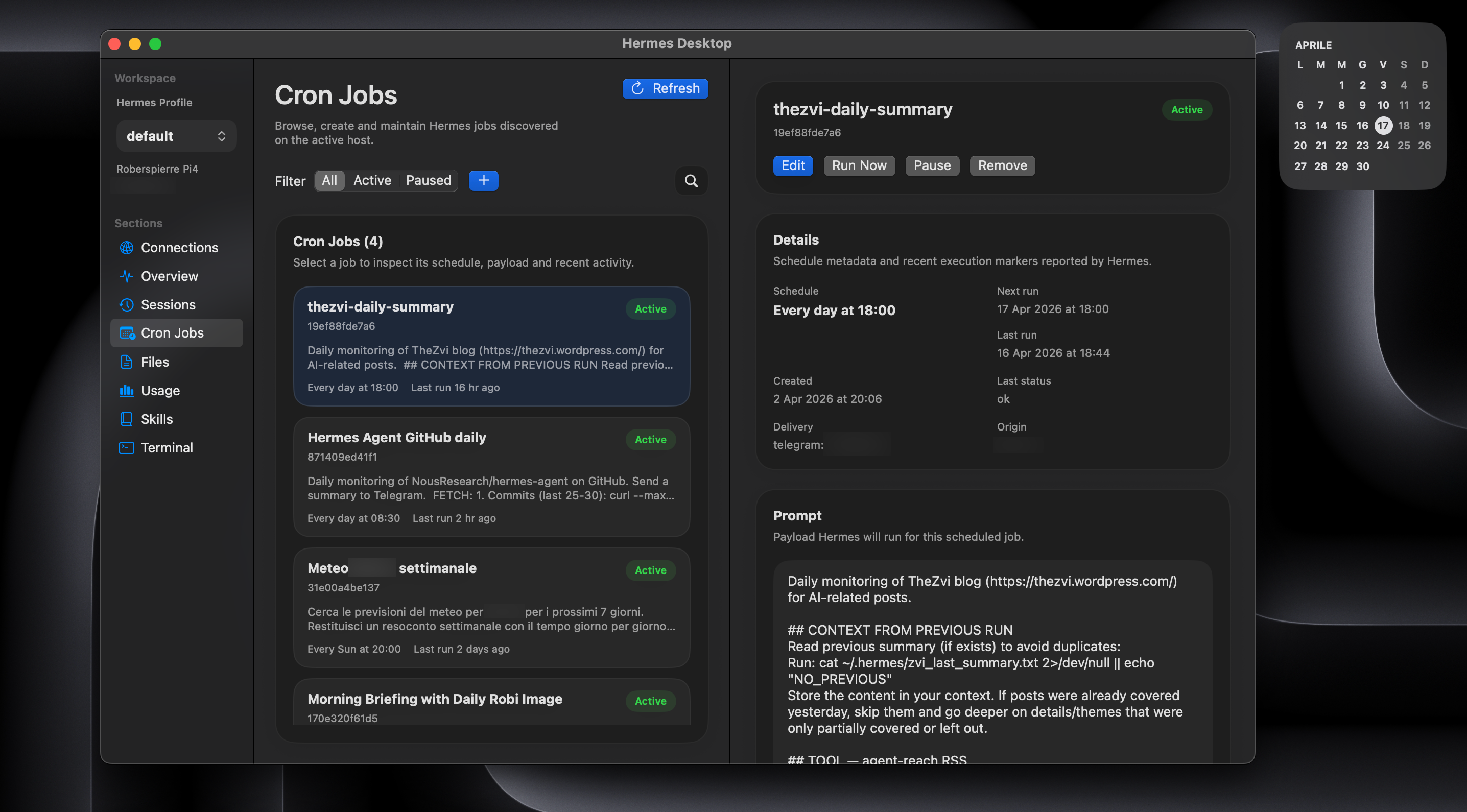Open Connections via the globe icon
The height and width of the screenshot is (812, 1467).
[x=127, y=248]
